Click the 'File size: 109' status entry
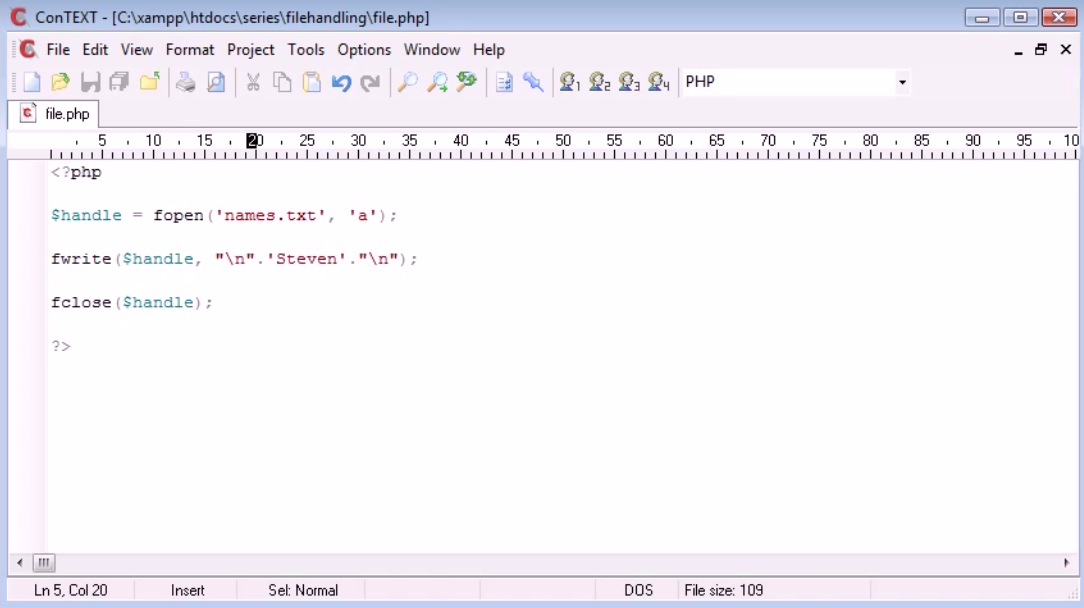This screenshot has height=608, width=1084. point(723,591)
